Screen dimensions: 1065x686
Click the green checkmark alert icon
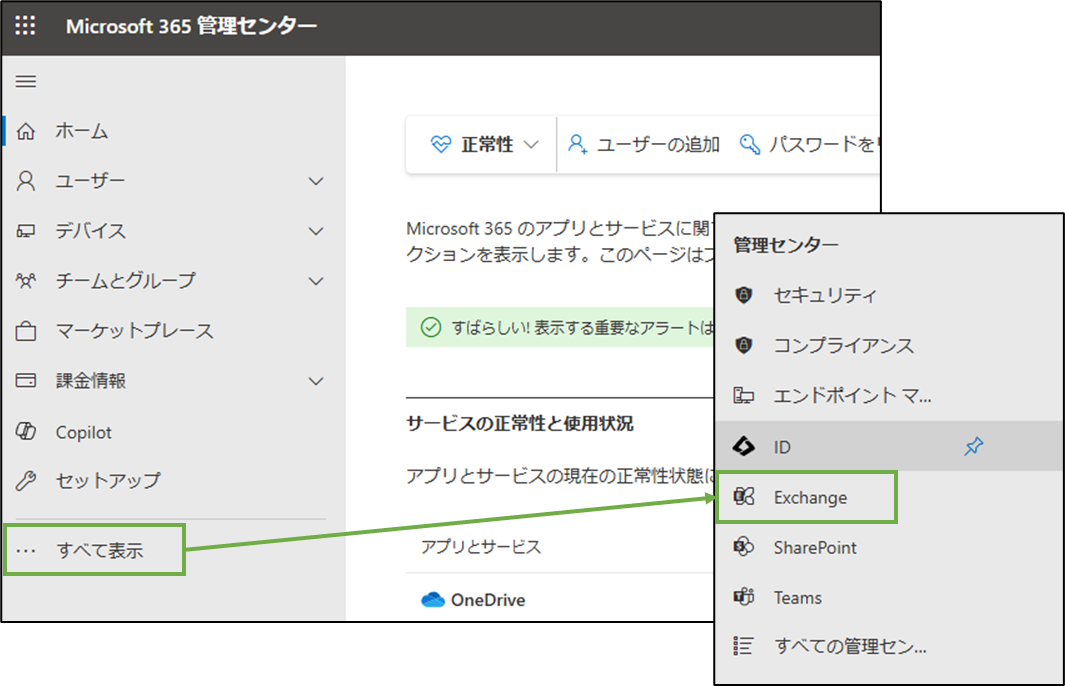[x=431, y=327]
